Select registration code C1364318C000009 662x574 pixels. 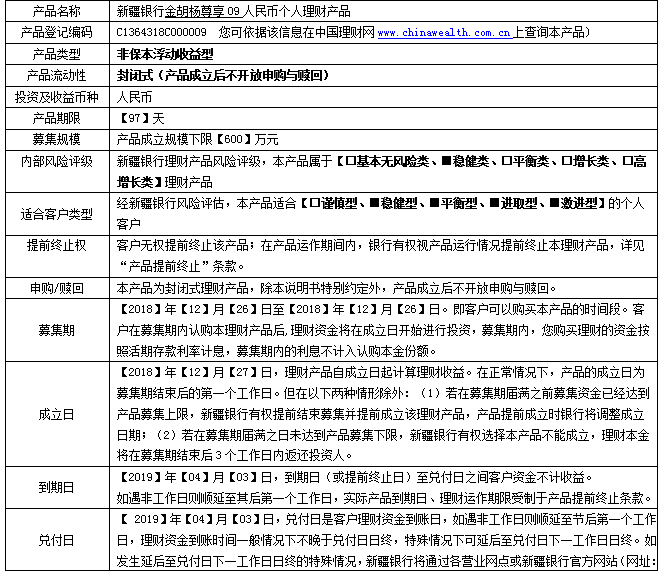click(161, 32)
